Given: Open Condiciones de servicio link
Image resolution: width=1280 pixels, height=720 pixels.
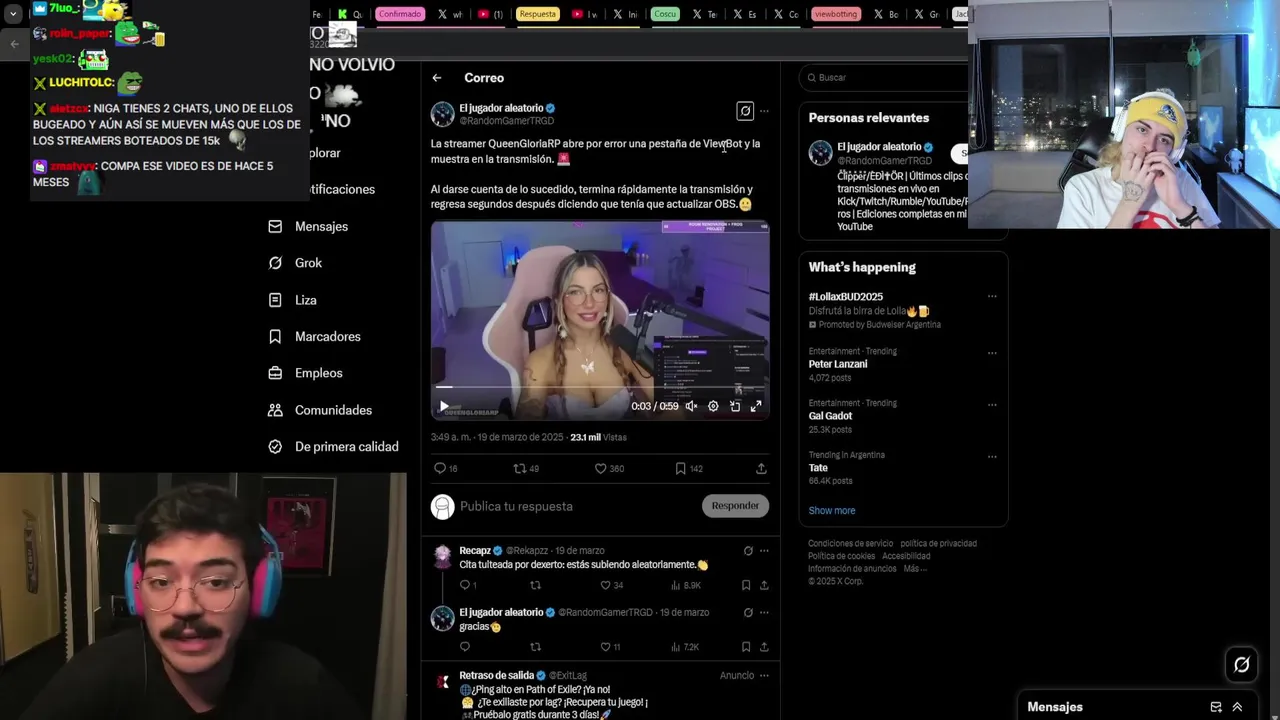Looking at the screenshot, I should tap(850, 544).
